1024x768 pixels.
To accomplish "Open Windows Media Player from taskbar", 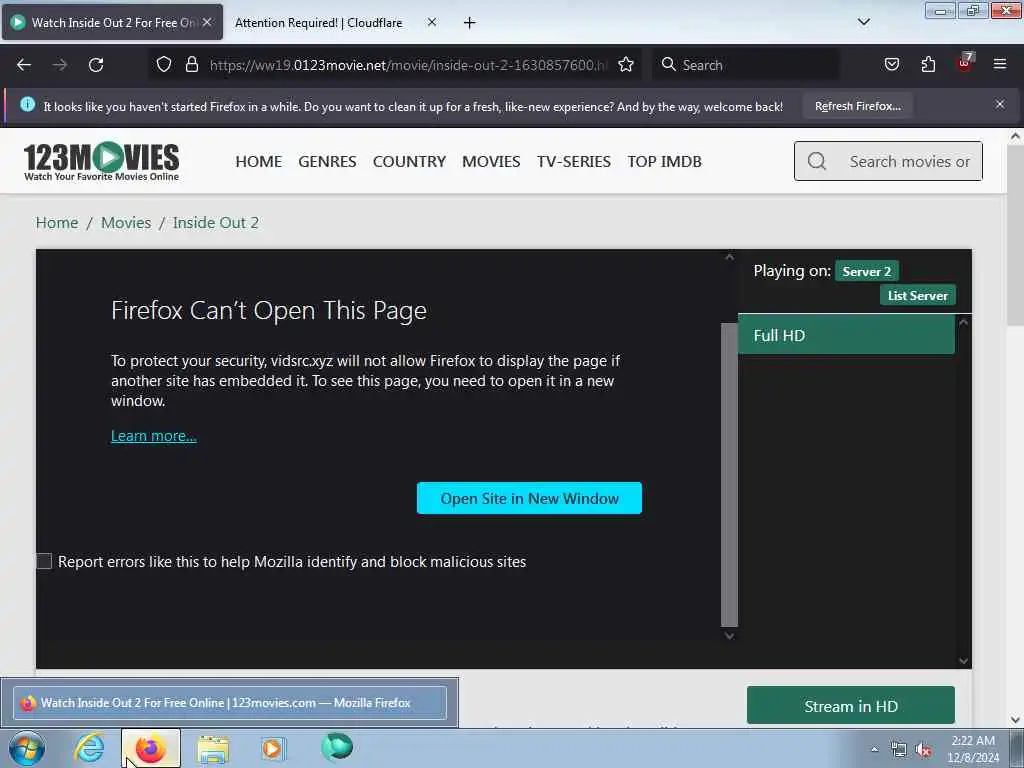I will click(x=272, y=748).
